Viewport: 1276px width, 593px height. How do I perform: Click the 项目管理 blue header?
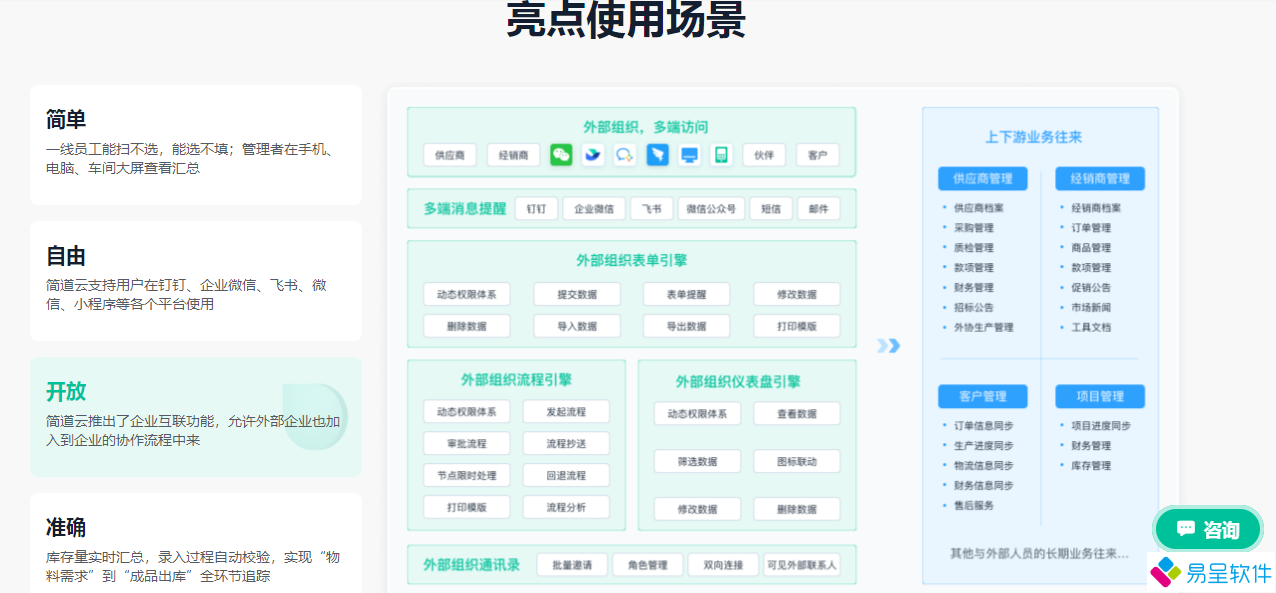click(1100, 396)
